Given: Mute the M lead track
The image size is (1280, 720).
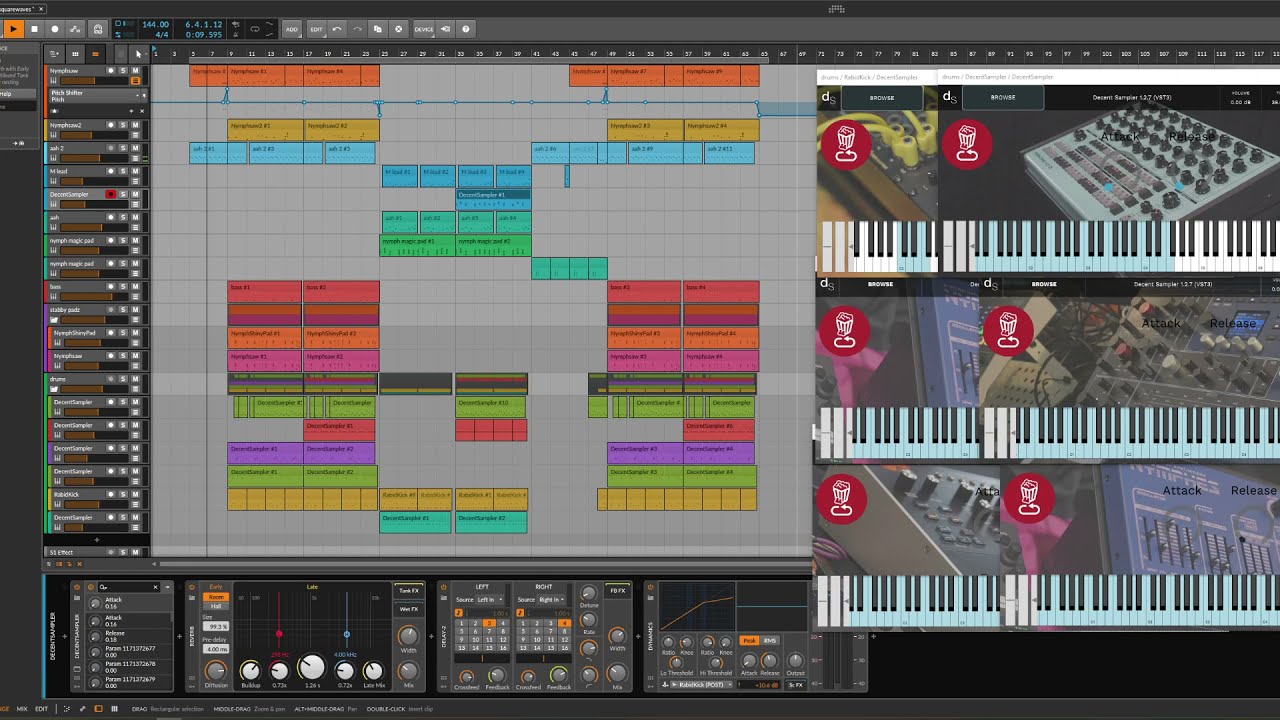Looking at the screenshot, I should 135,171.
